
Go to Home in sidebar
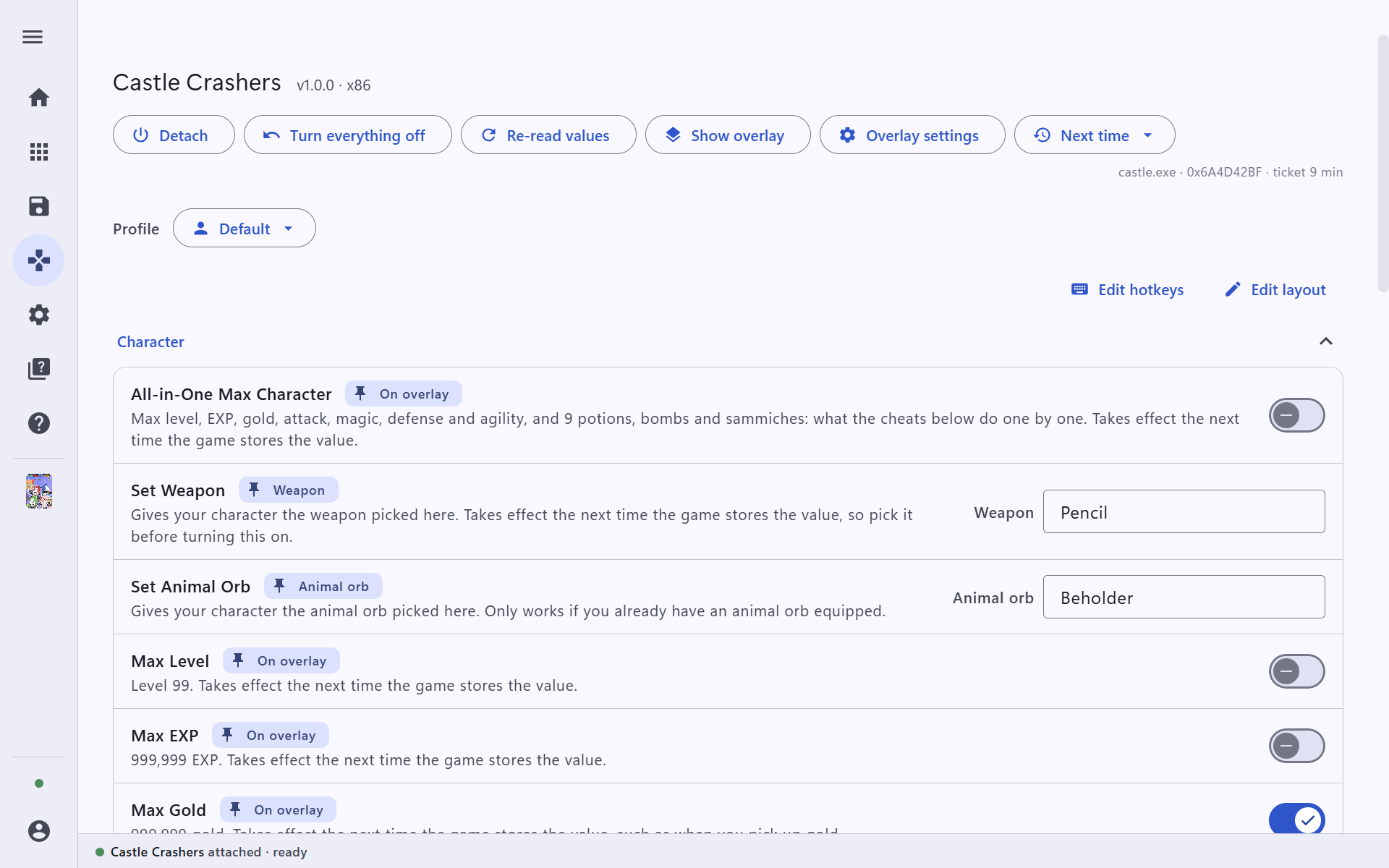click(39, 98)
